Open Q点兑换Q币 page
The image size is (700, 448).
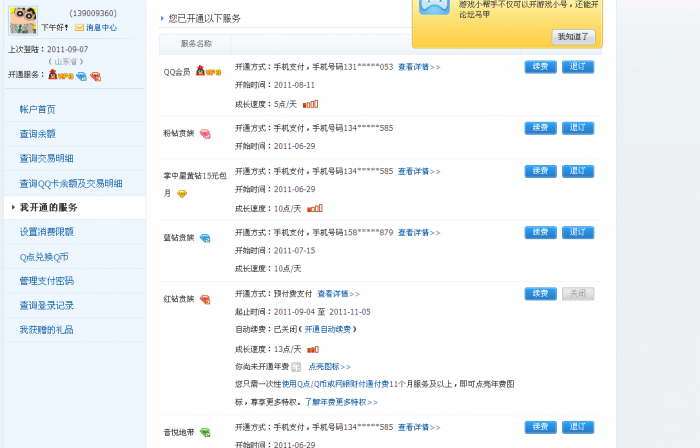[44, 257]
